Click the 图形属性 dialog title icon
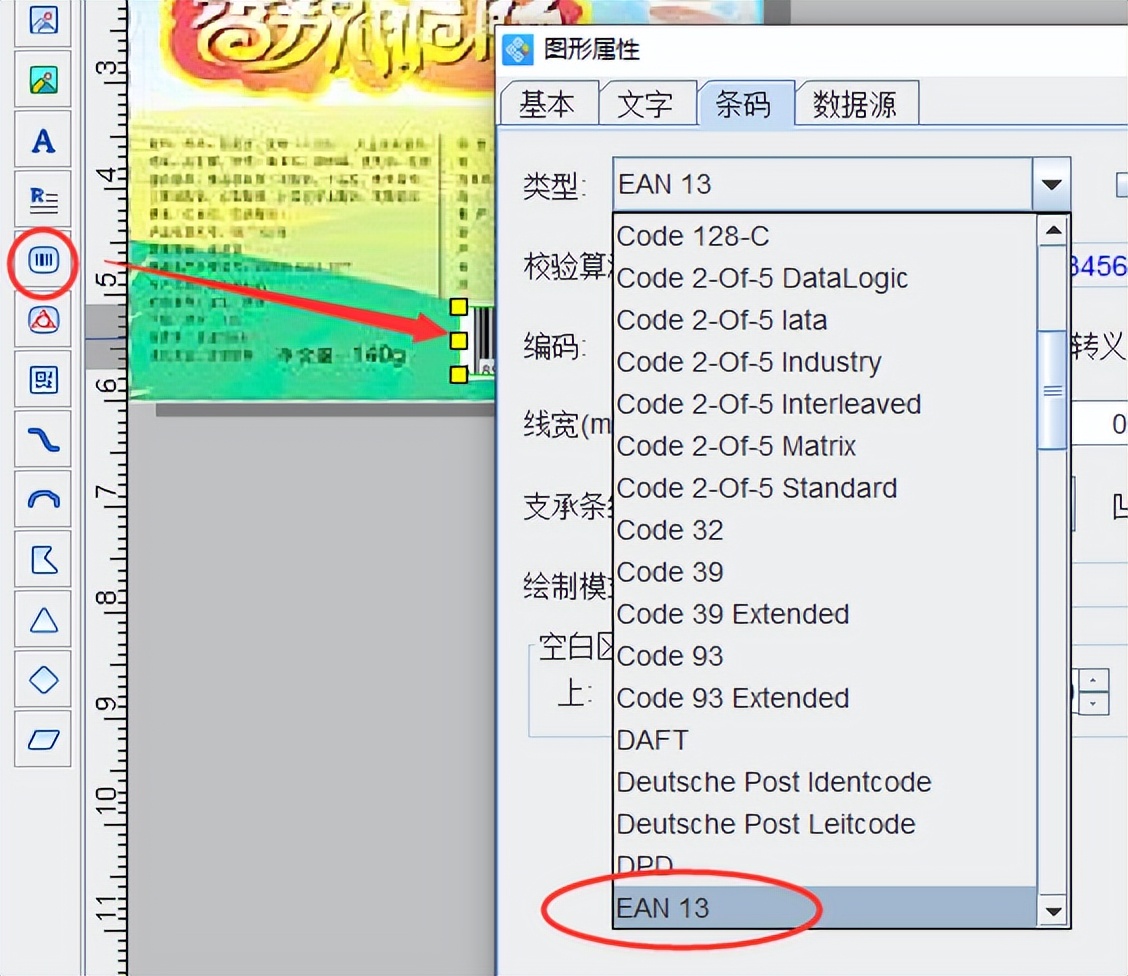1128x976 pixels. point(517,50)
